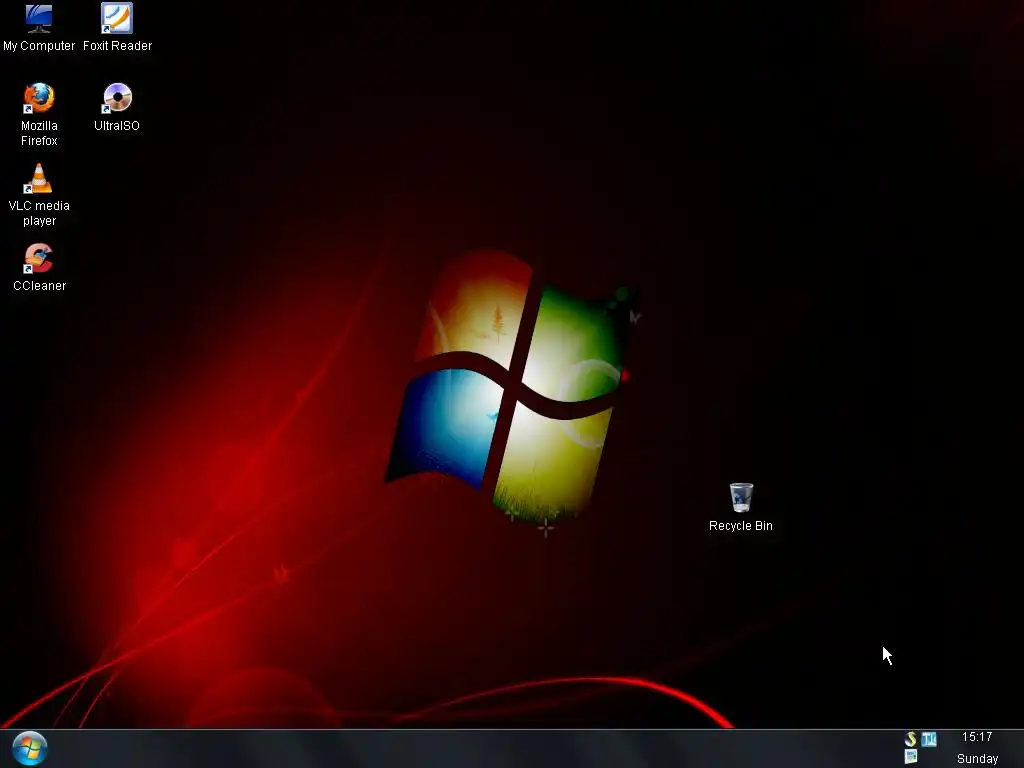
Task: Select the Recycle Bin icon
Action: (741, 498)
